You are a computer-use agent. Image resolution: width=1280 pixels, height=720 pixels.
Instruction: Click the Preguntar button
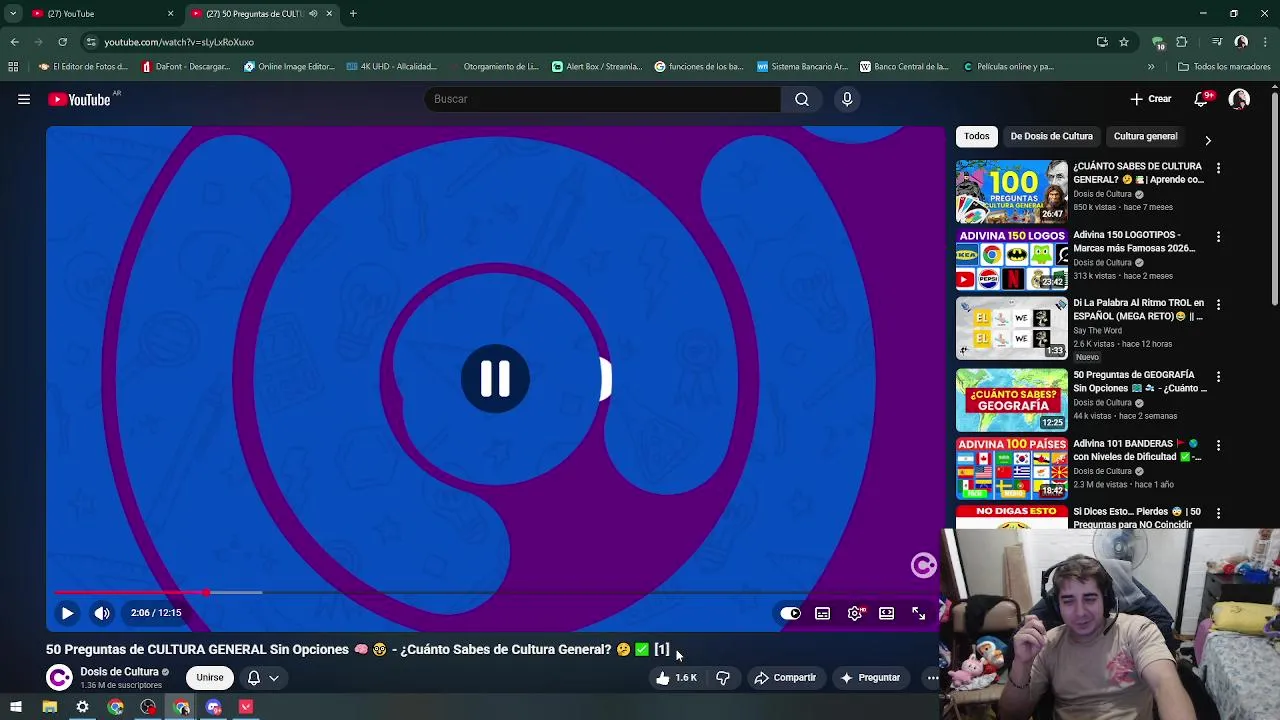click(x=870, y=678)
